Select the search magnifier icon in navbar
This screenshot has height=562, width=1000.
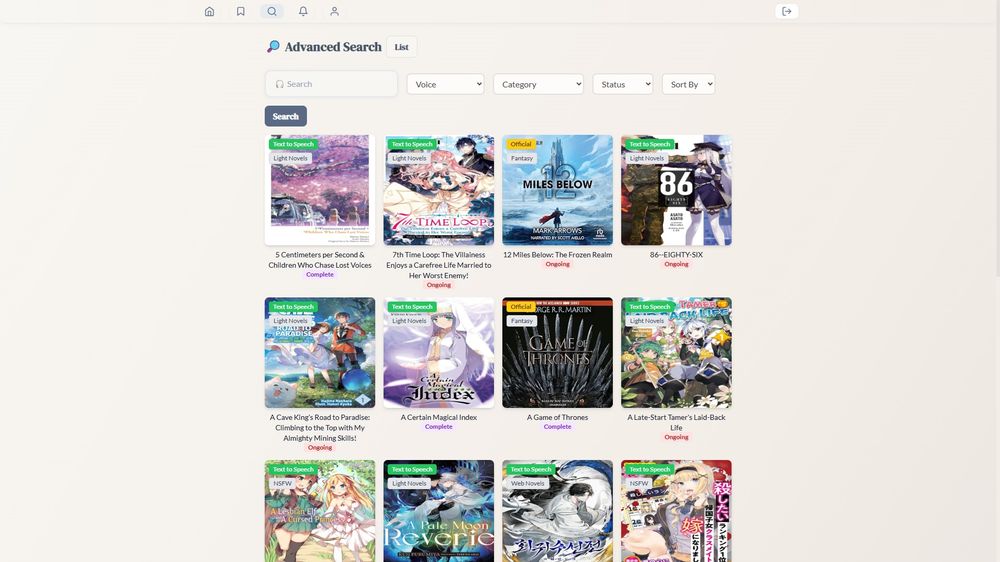tap(272, 11)
